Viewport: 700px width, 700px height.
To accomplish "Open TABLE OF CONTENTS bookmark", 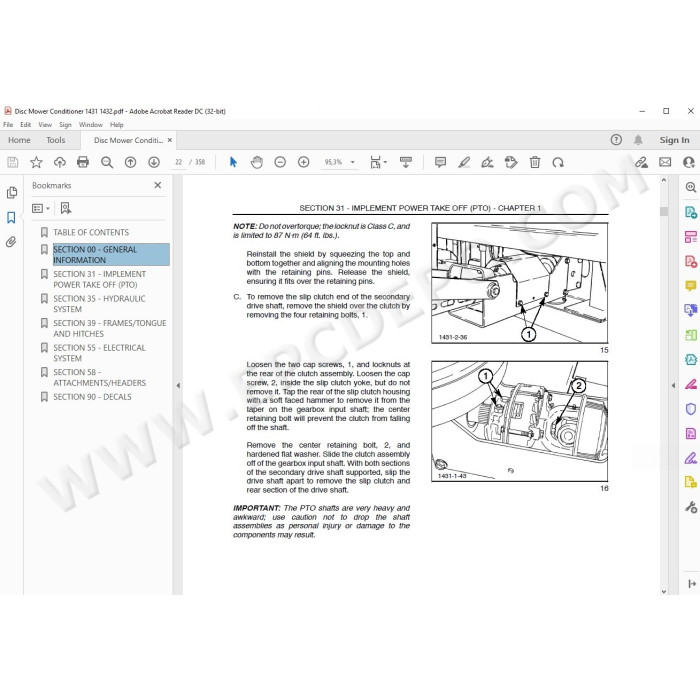I will pyautogui.click(x=91, y=233).
